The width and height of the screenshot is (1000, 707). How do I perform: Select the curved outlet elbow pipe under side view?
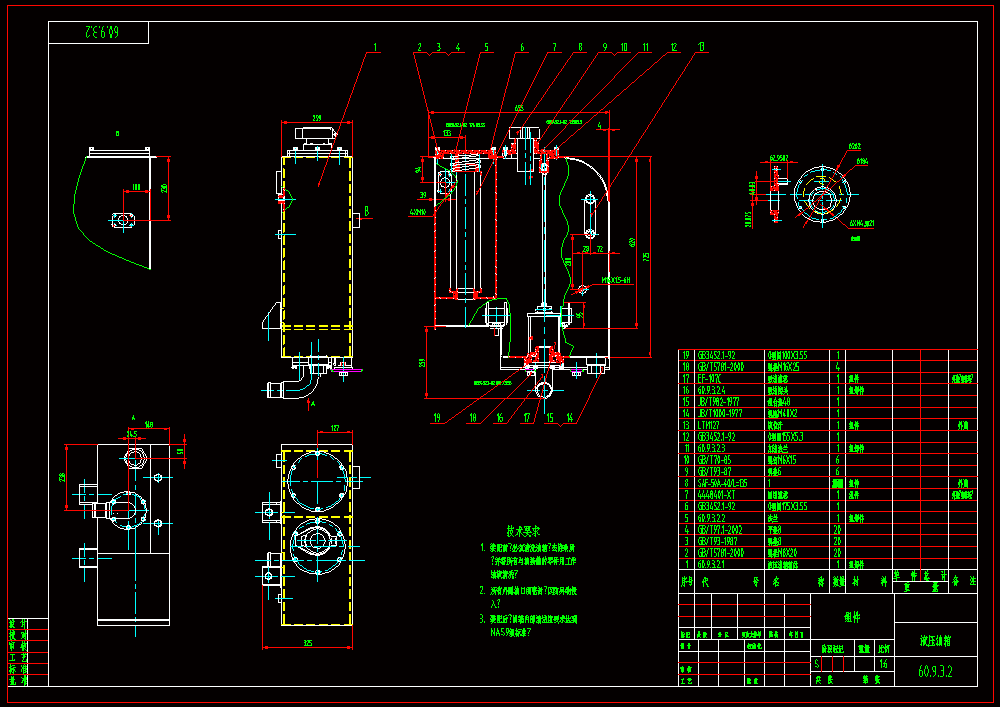click(x=294, y=384)
